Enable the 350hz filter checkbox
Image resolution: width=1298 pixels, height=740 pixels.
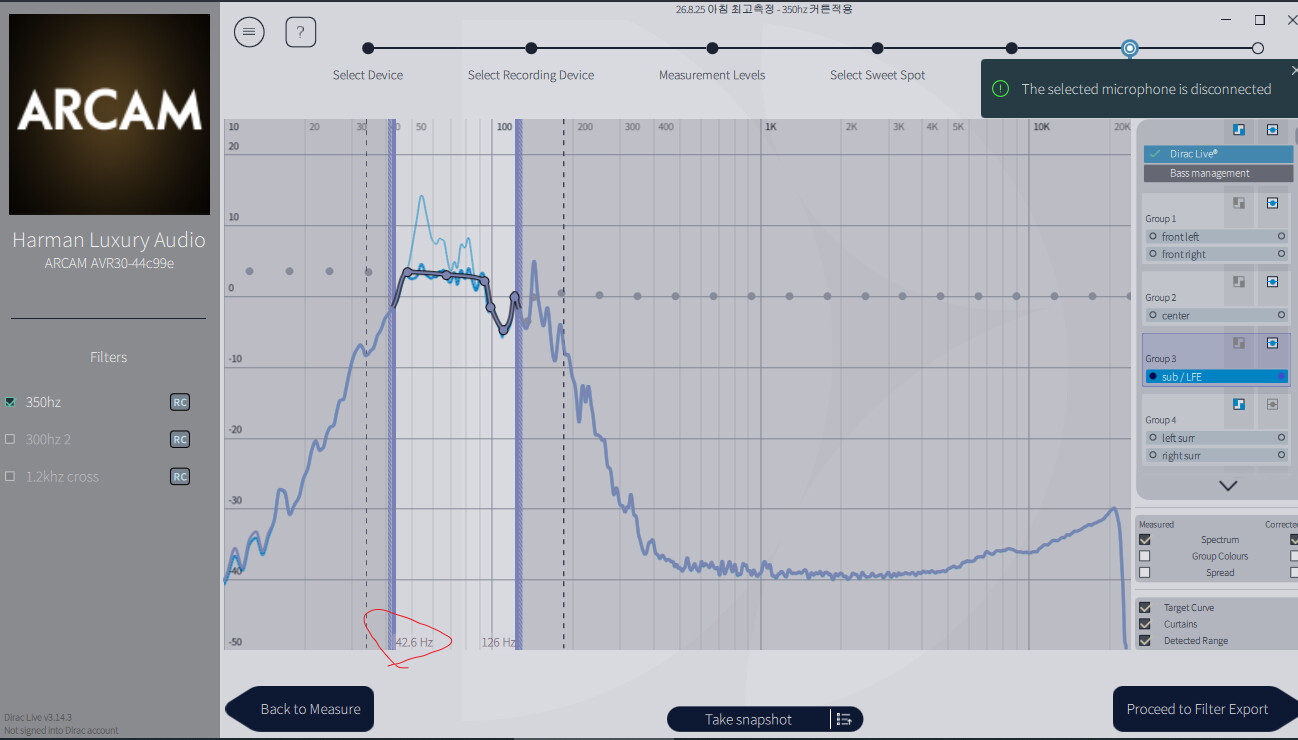pyautogui.click(x=11, y=402)
